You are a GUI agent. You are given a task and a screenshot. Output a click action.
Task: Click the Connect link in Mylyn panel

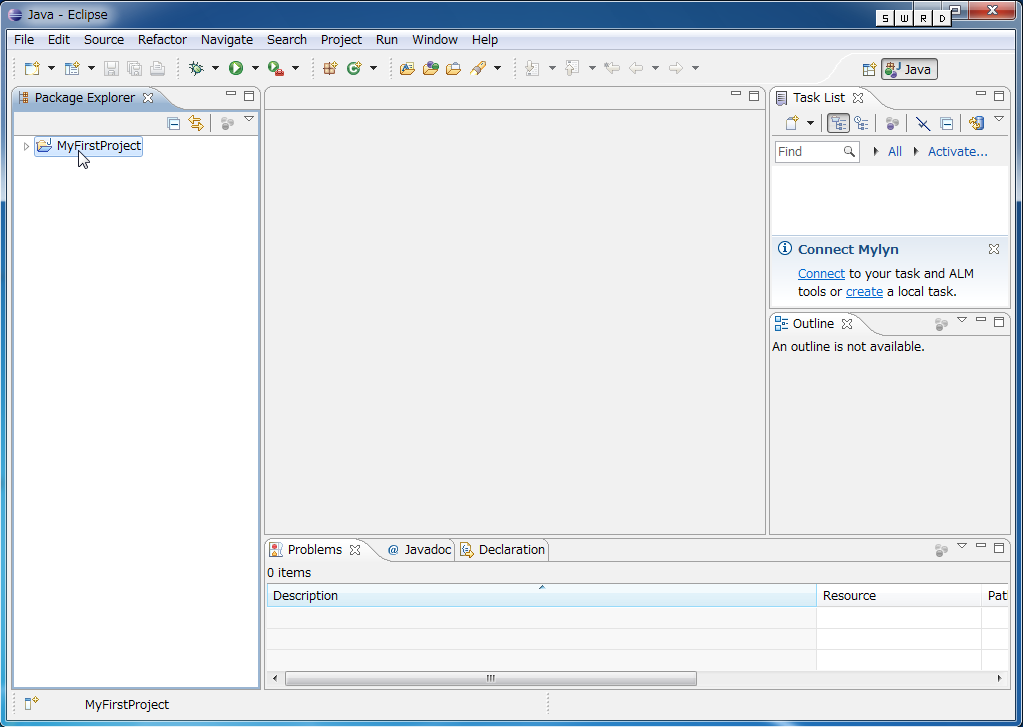[x=821, y=274]
